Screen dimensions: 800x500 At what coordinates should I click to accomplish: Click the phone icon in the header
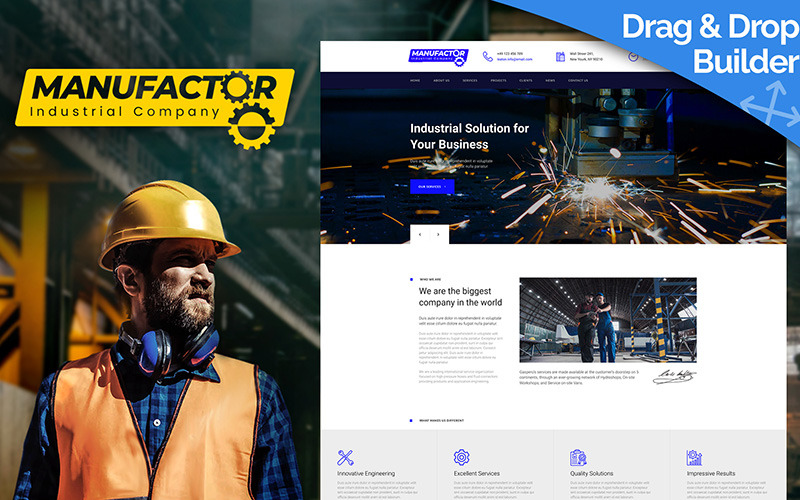(x=487, y=57)
